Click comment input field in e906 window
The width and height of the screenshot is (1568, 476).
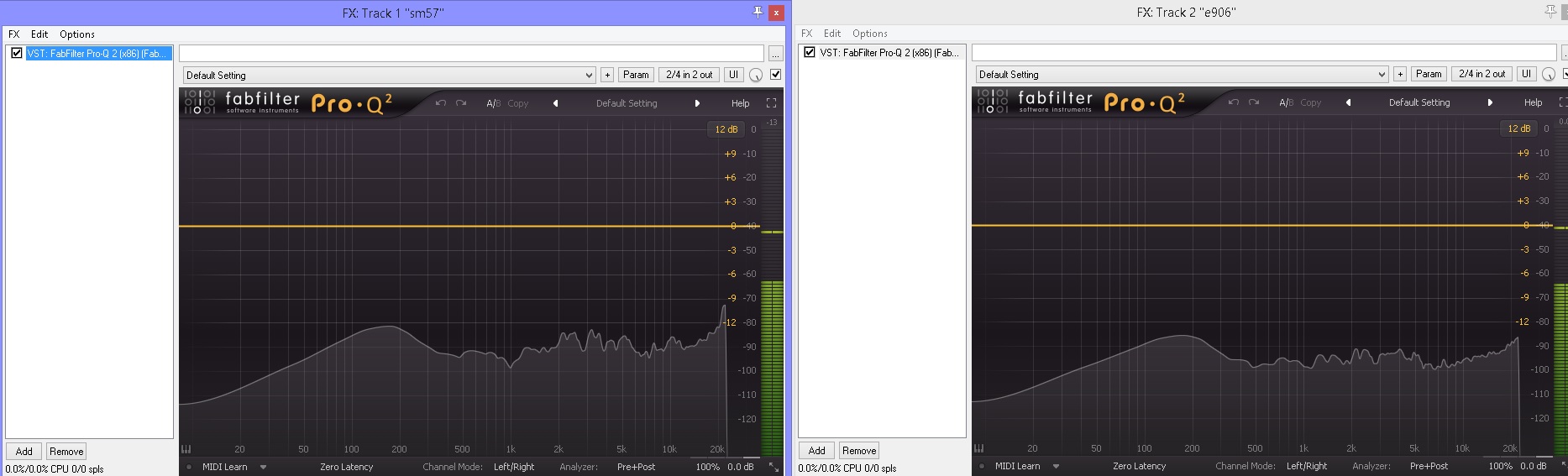[1264, 52]
